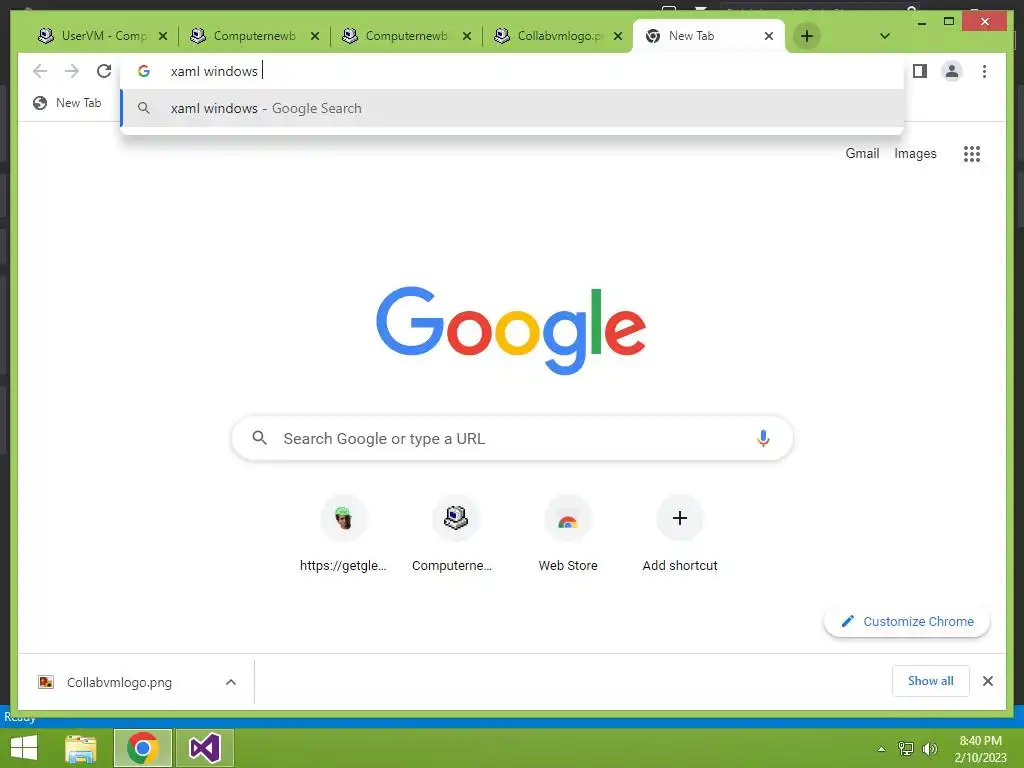Open the Gmail link
This screenshot has height=768, width=1024.
coord(862,153)
